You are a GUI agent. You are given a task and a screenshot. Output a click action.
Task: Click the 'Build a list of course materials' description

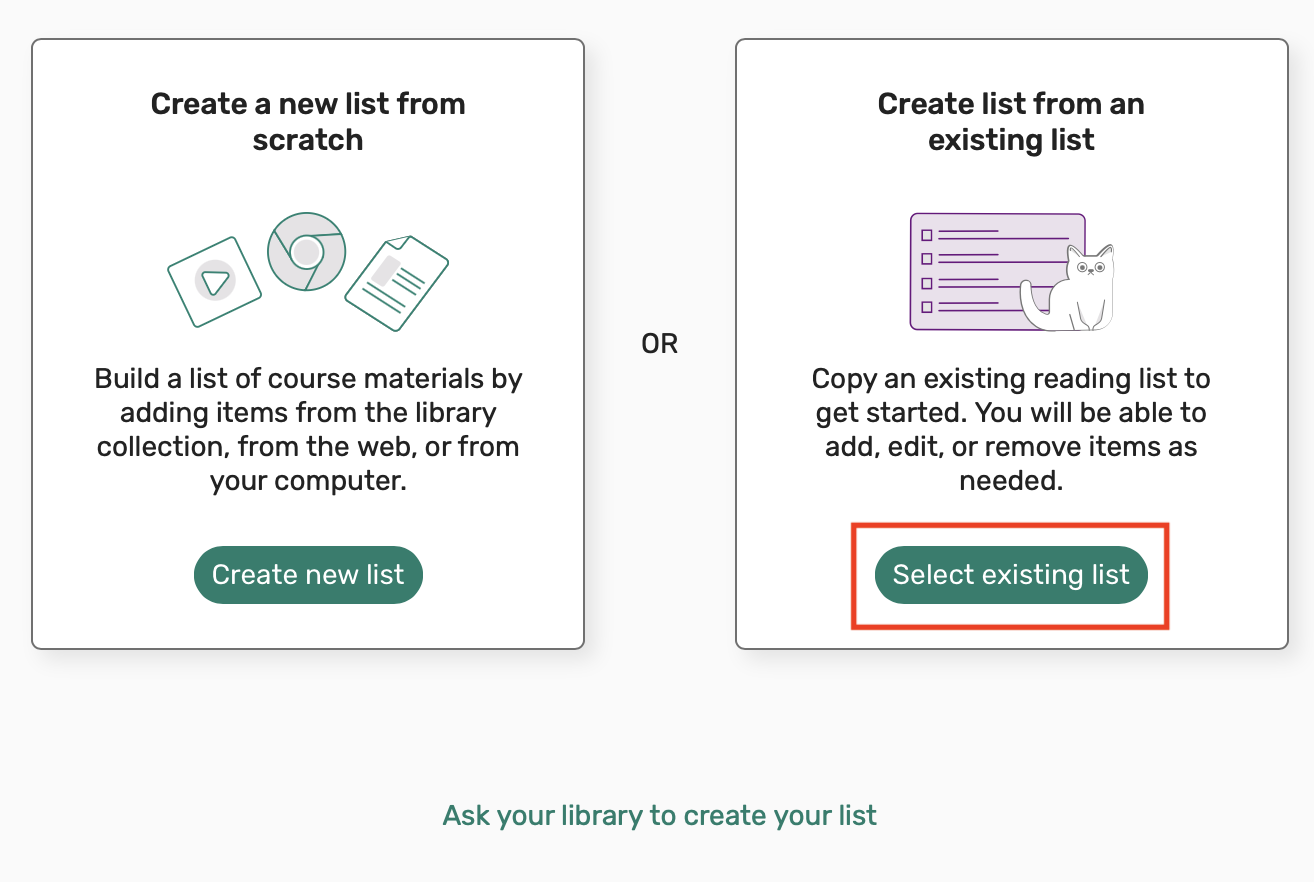(x=308, y=430)
